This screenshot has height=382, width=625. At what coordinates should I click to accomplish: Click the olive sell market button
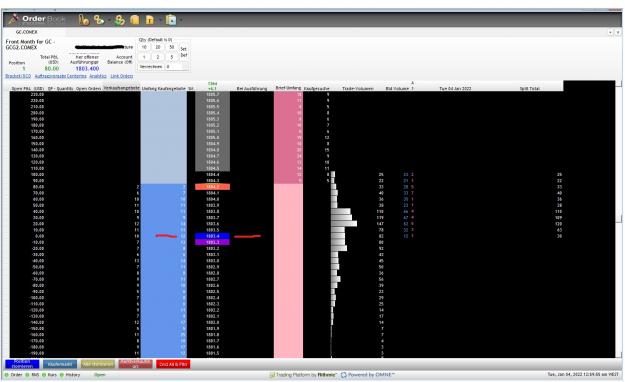[x=98, y=364]
